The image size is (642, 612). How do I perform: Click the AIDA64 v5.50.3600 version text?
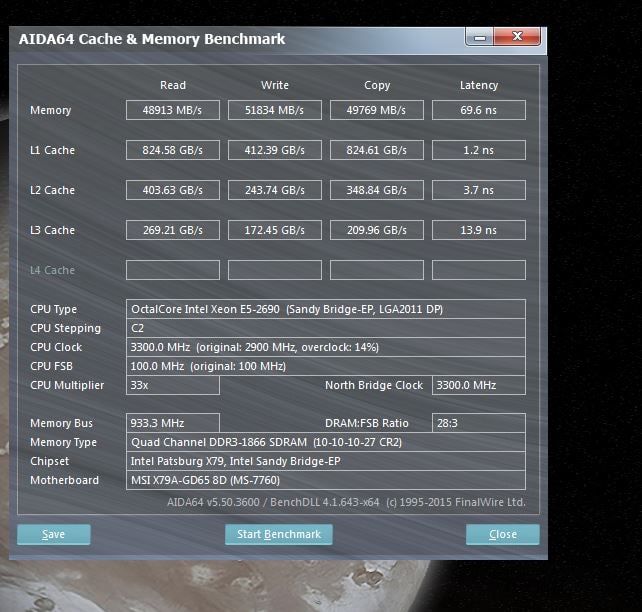[x=213, y=502]
